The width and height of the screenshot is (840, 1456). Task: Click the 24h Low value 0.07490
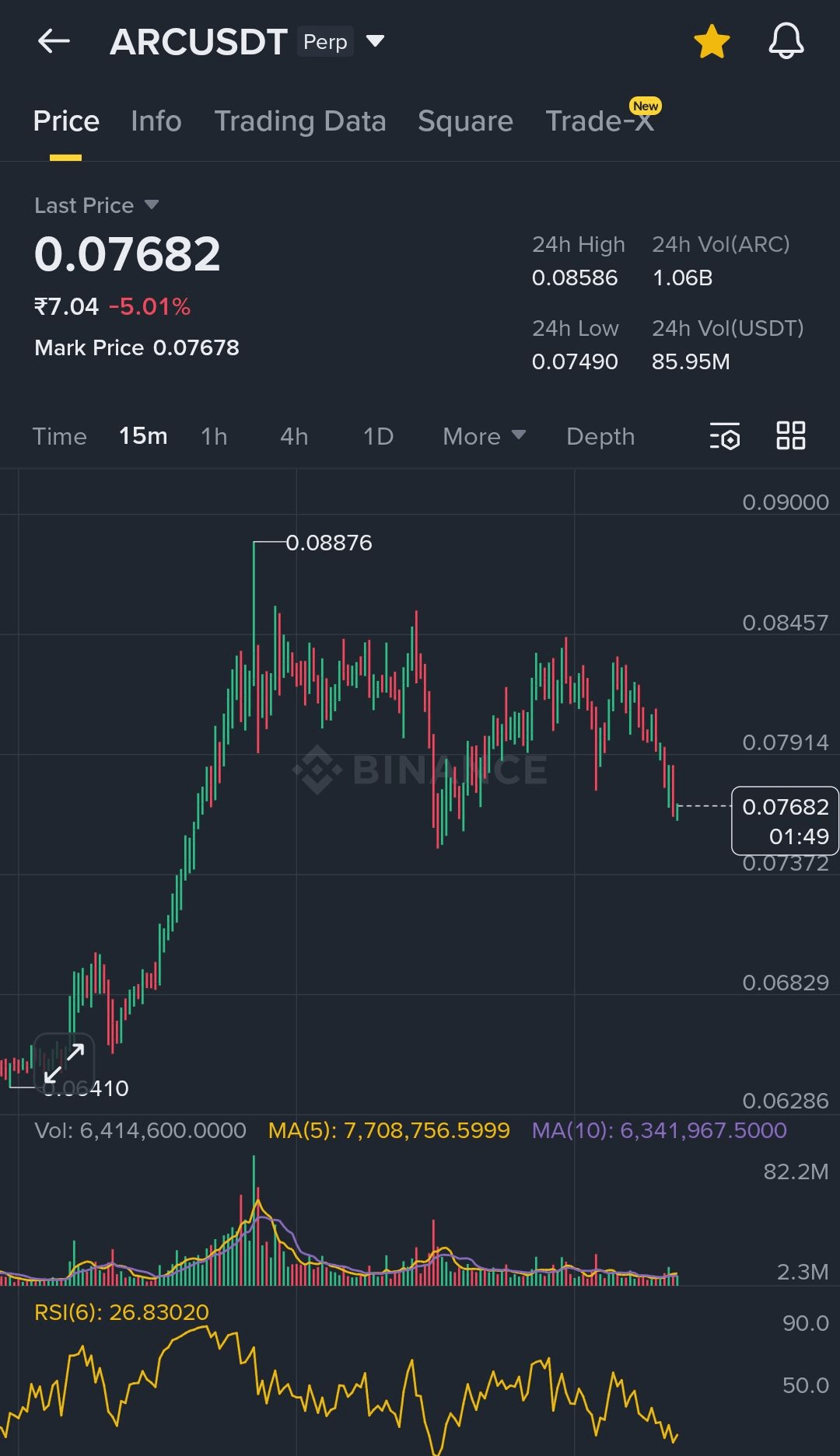(x=575, y=361)
